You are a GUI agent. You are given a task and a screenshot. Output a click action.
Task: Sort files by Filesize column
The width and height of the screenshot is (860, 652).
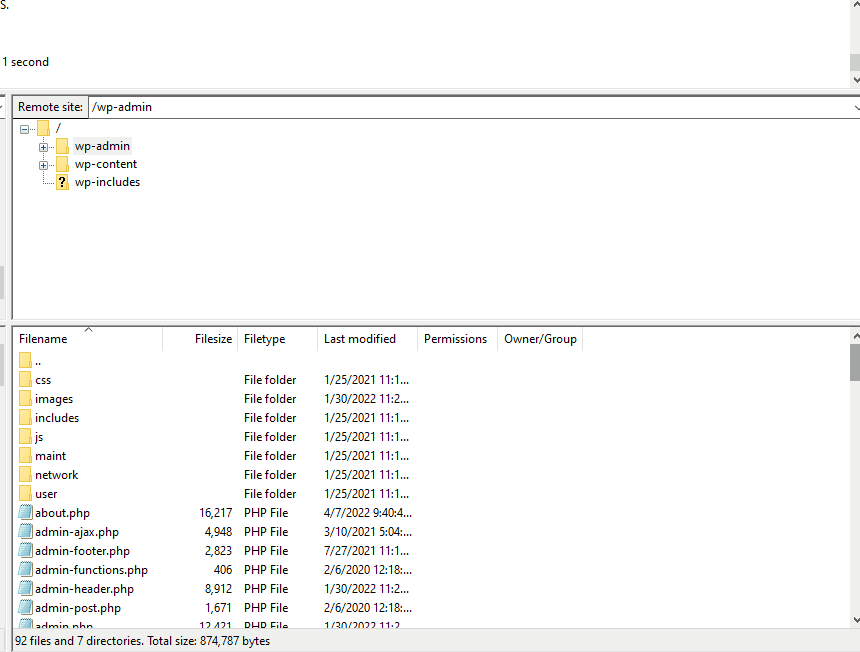tap(200, 339)
